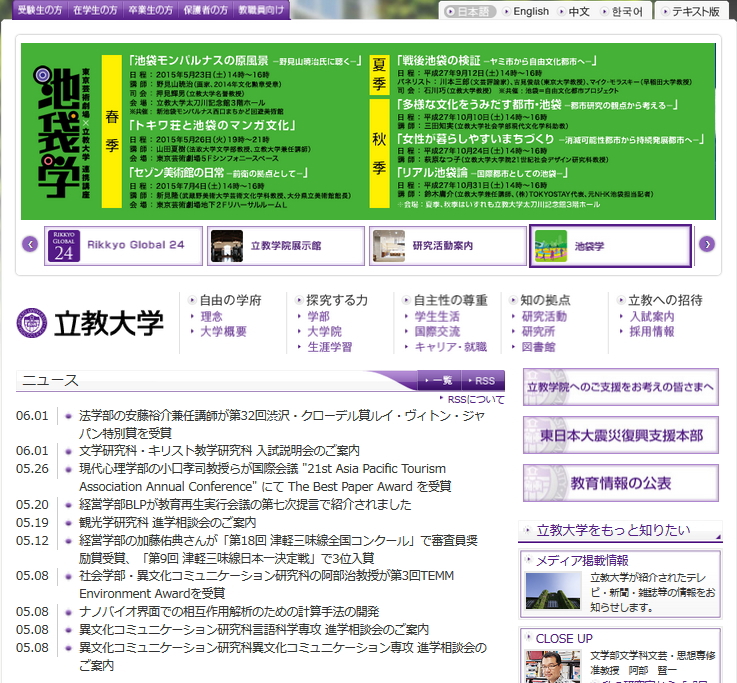This screenshot has height=683, width=737.
Task: Open the 立教学院展示館 thumbnail banner
Action: click(286, 246)
